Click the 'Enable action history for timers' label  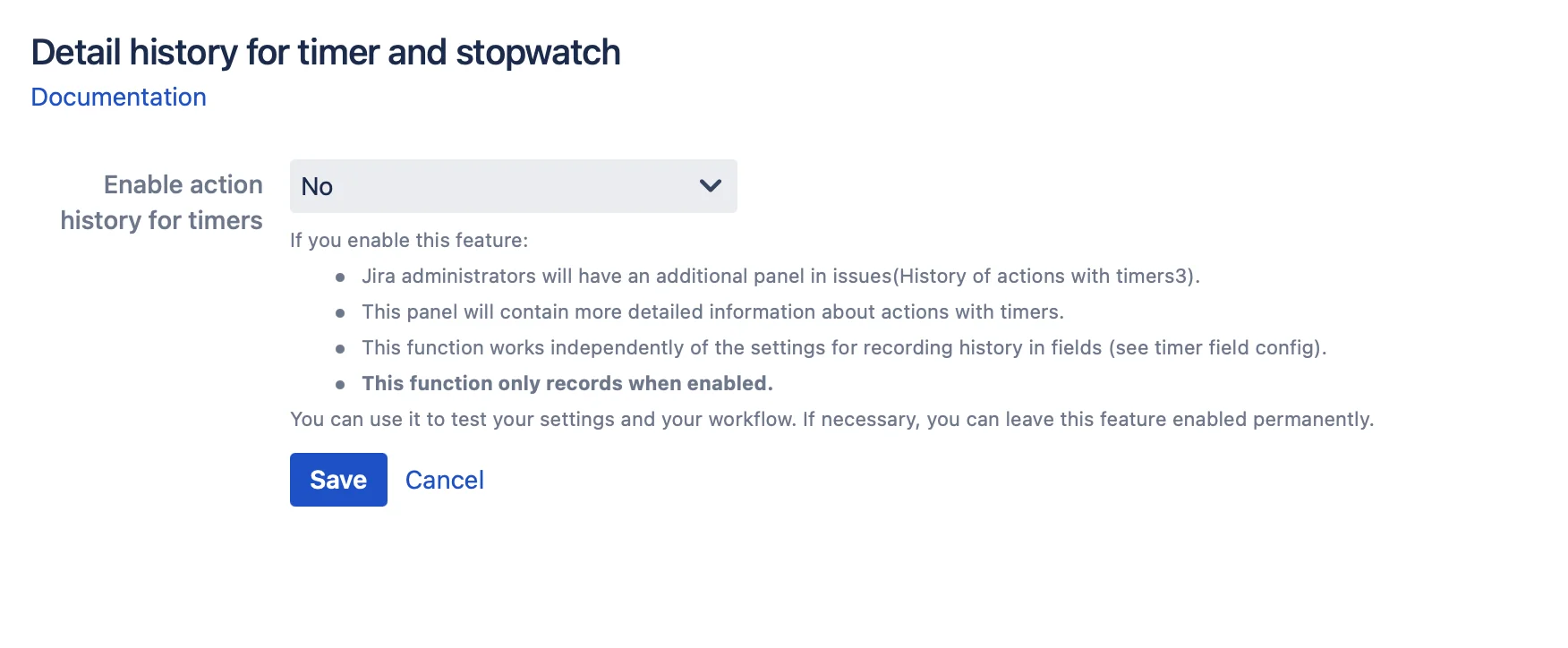coord(161,202)
